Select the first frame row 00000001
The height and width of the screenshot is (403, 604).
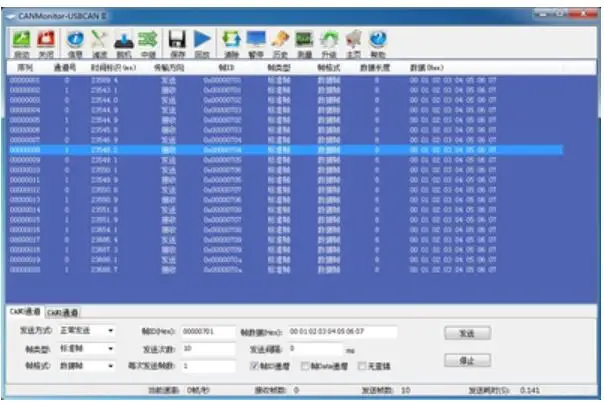(285, 80)
